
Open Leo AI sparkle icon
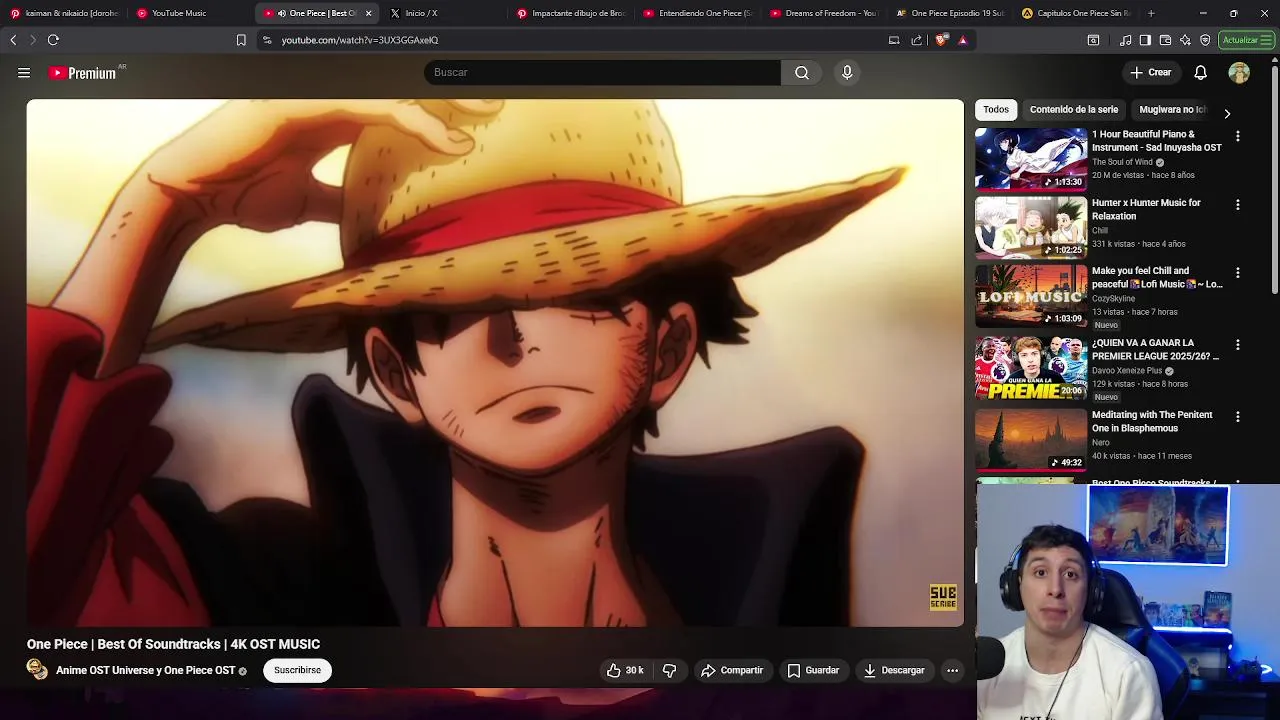(1185, 40)
